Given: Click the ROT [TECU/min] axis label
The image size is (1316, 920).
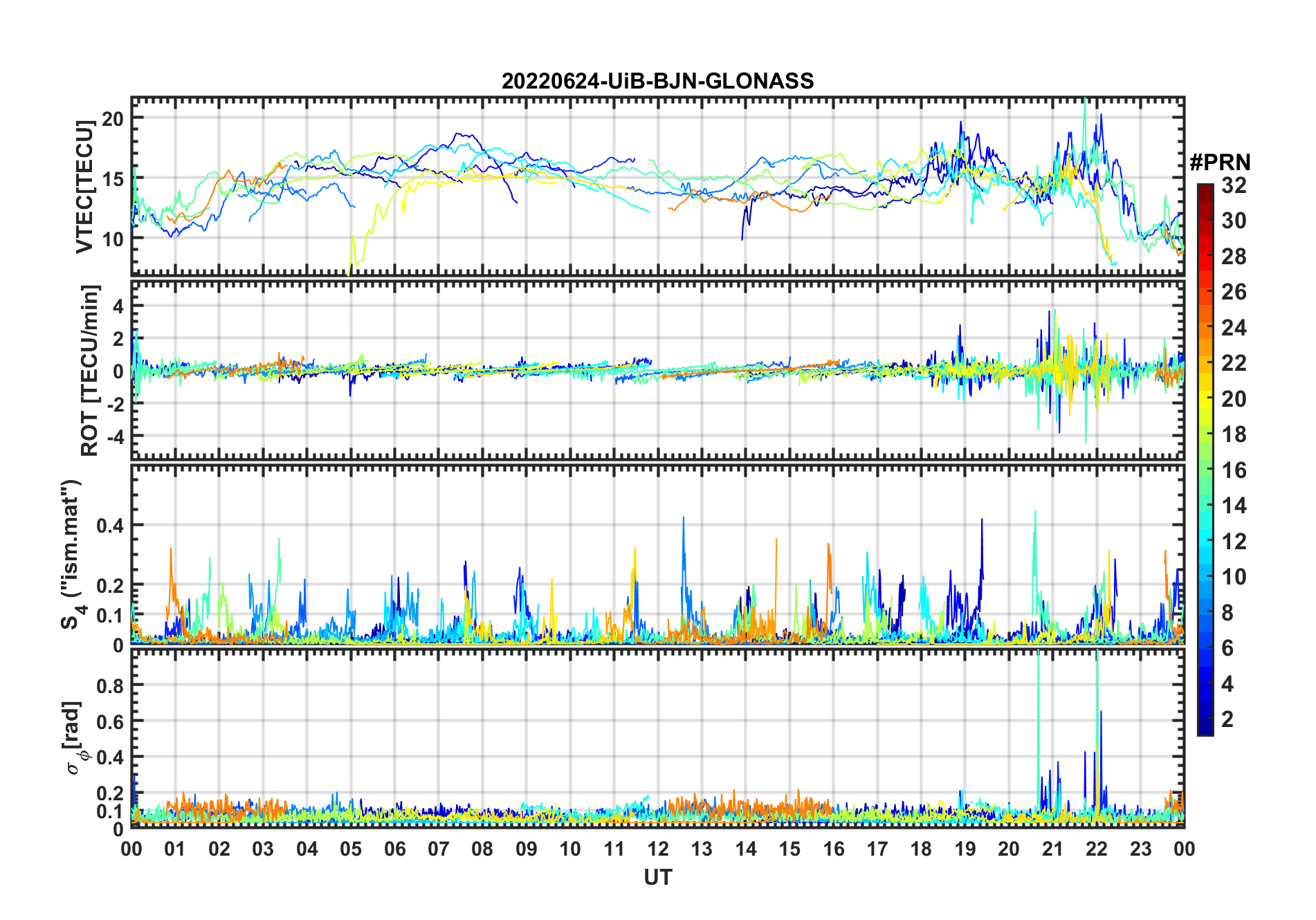Looking at the screenshot, I should [89, 370].
